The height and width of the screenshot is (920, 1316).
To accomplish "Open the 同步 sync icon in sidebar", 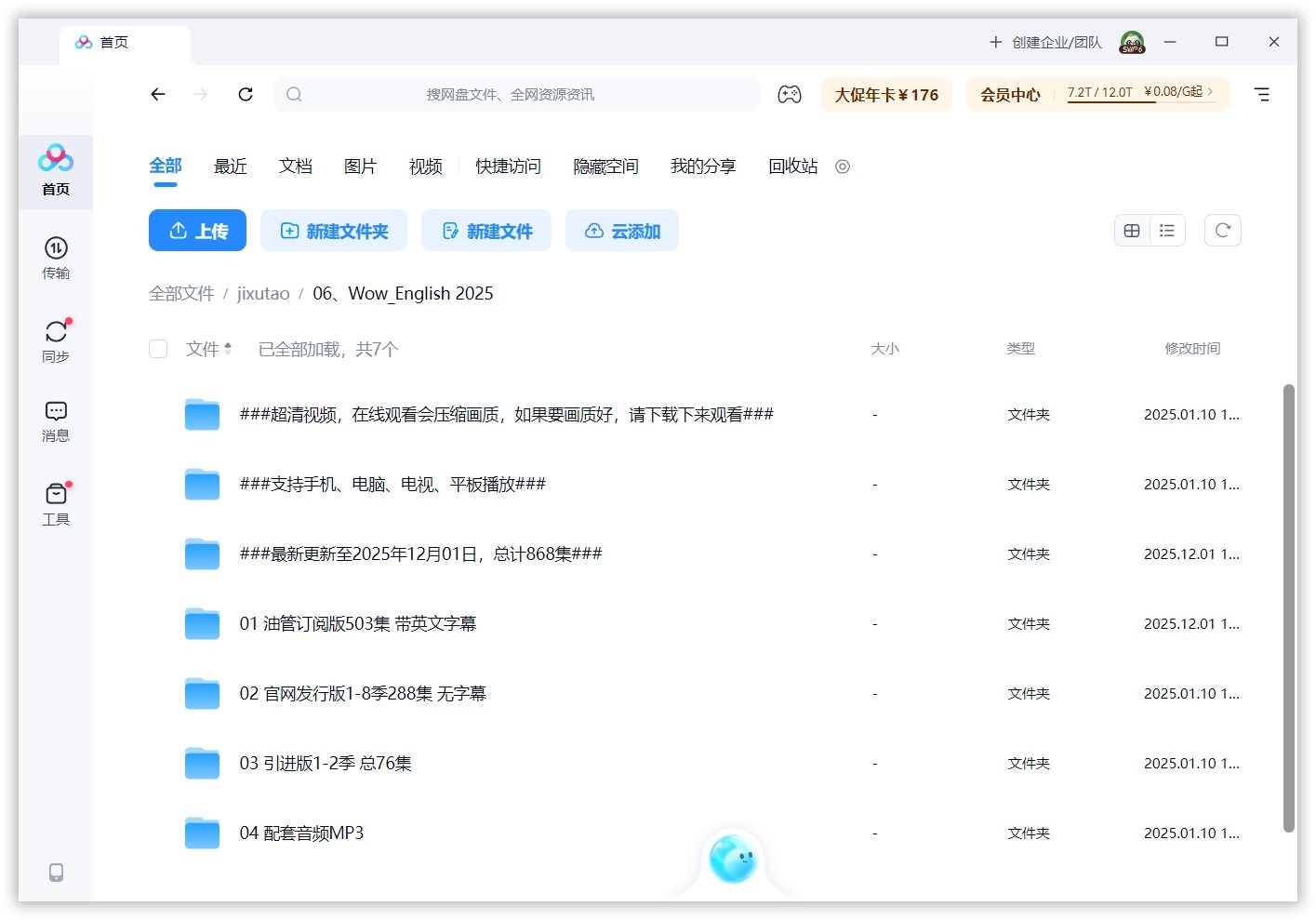I will coord(56,340).
